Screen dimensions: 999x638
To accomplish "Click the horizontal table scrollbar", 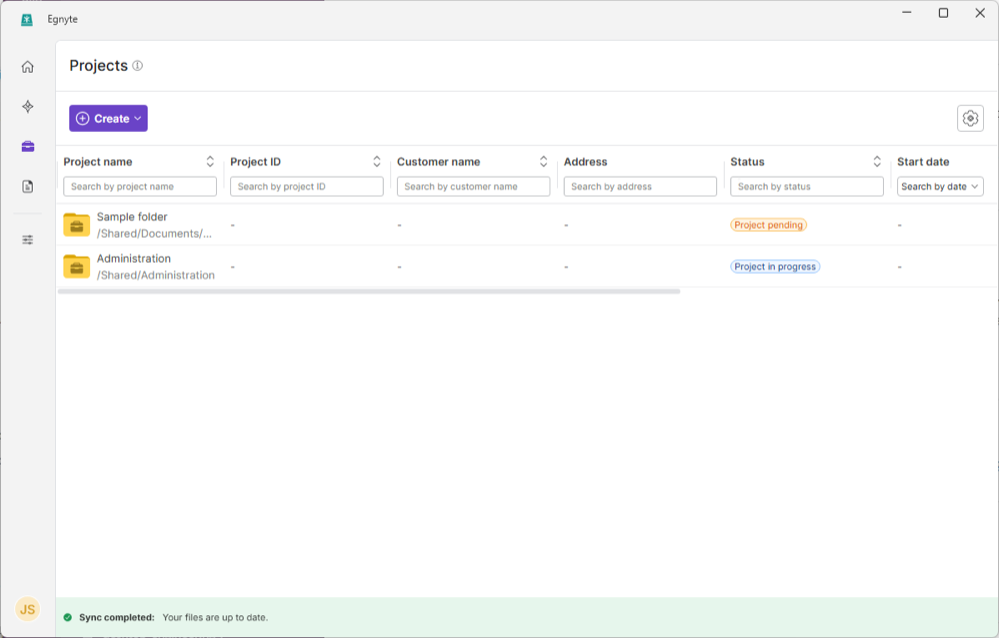I will (369, 291).
